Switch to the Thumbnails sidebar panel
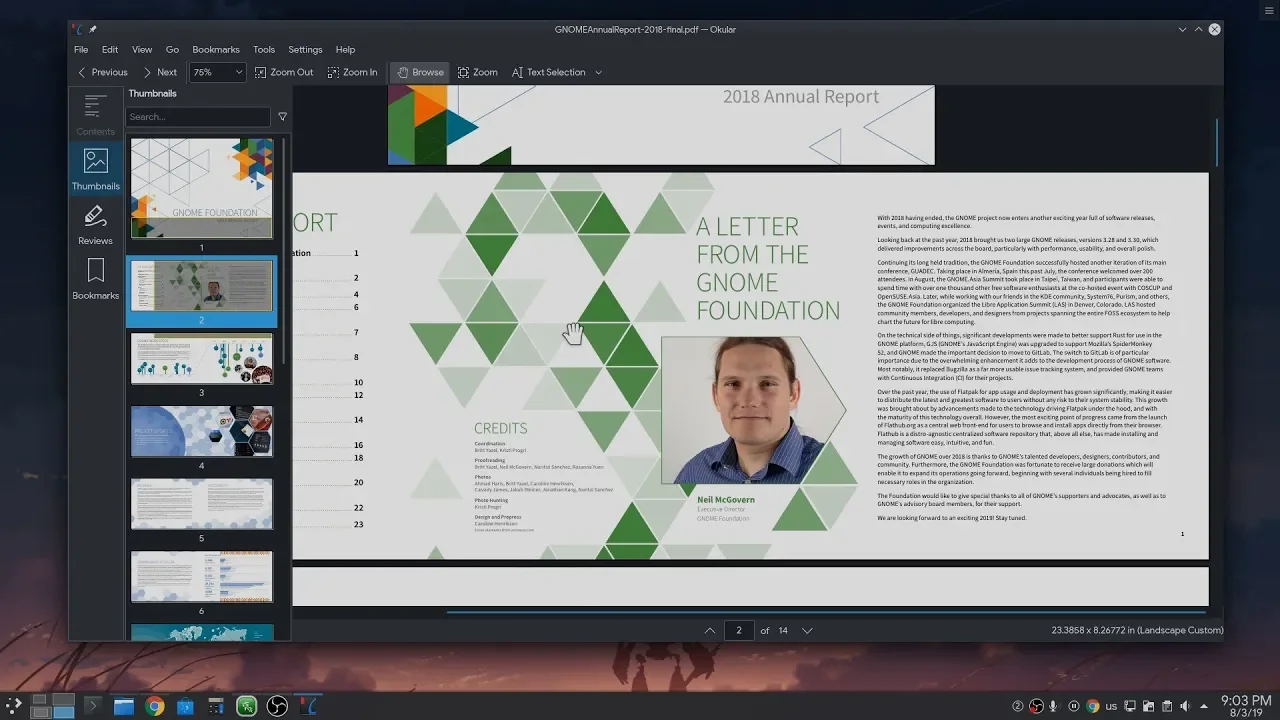Viewport: 1280px width, 720px height. tap(96, 168)
